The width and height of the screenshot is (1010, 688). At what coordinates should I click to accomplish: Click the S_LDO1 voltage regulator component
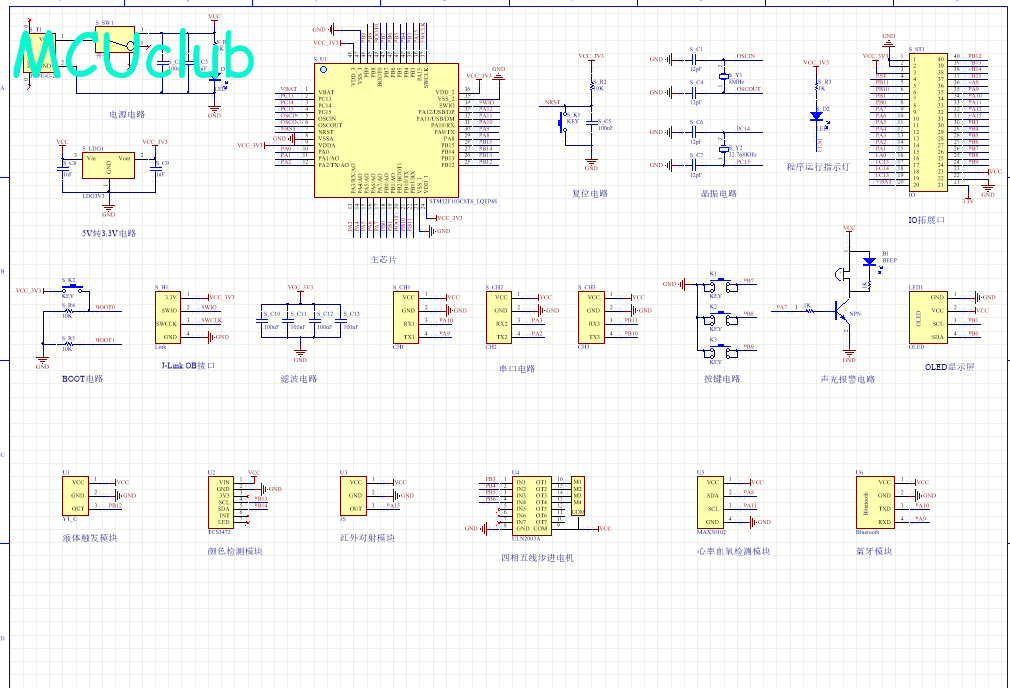pos(108,165)
